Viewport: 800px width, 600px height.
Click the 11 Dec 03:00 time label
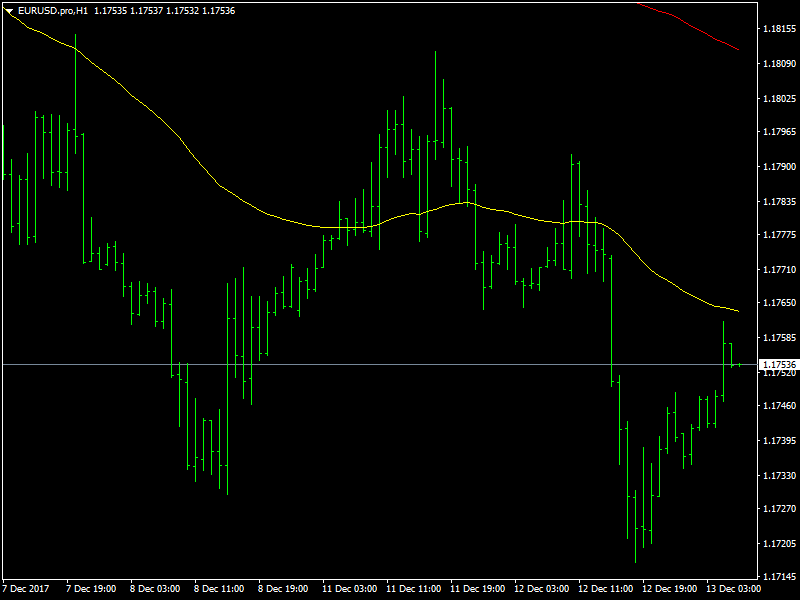349,589
